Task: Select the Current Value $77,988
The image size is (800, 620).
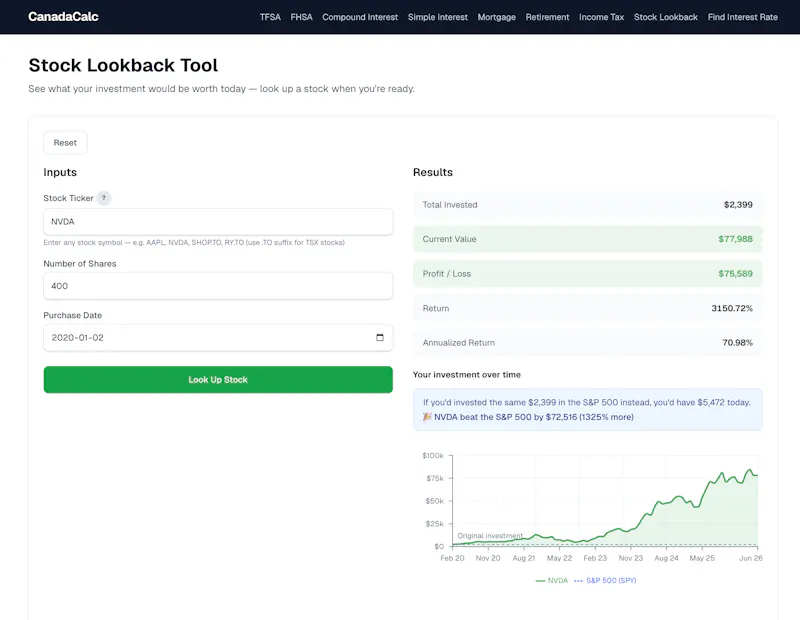Action: [735, 239]
